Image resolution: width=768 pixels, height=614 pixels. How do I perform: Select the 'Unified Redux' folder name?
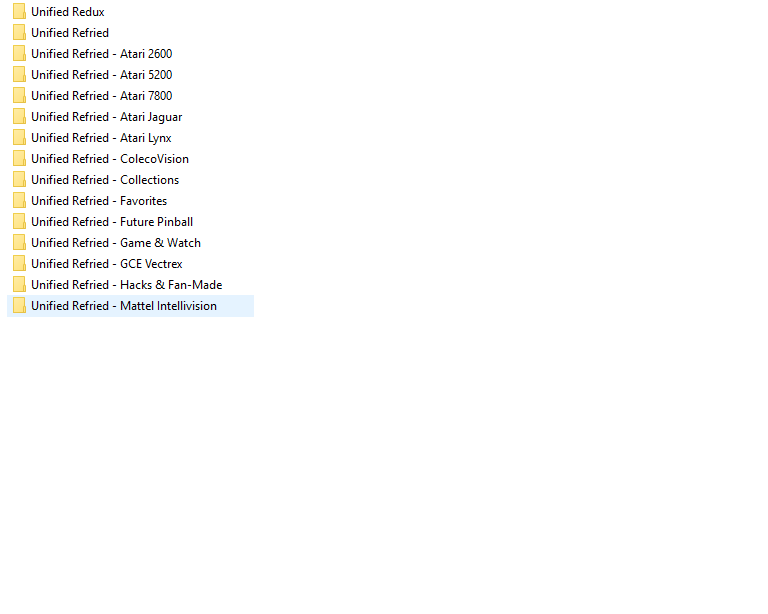(68, 12)
